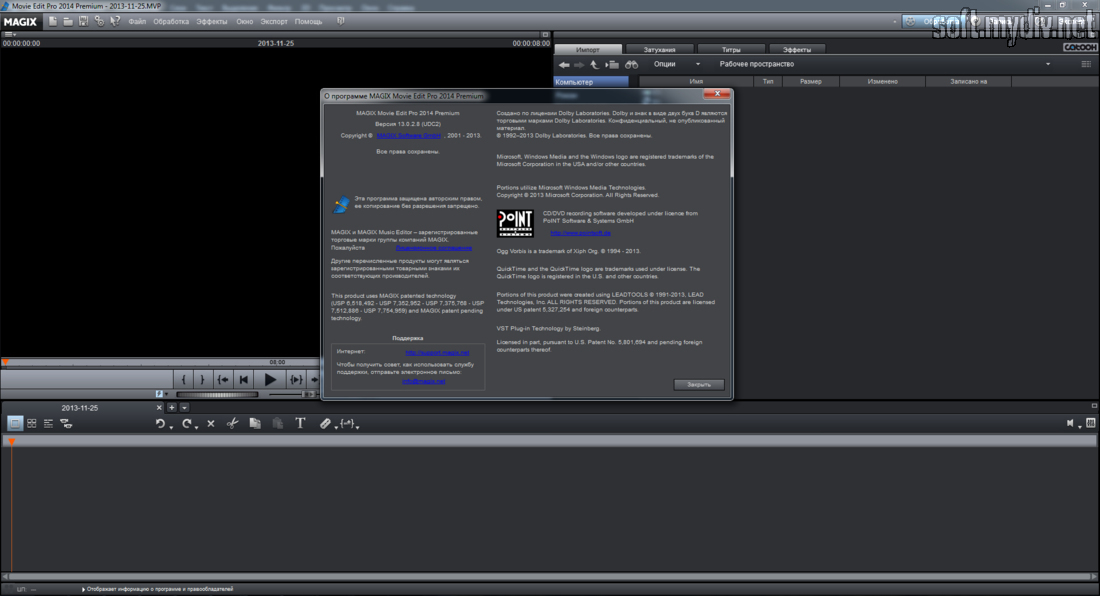Viewport: 1100px width, 596px height.
Task: Open the redo history dropdown
Action: [196, 426]
